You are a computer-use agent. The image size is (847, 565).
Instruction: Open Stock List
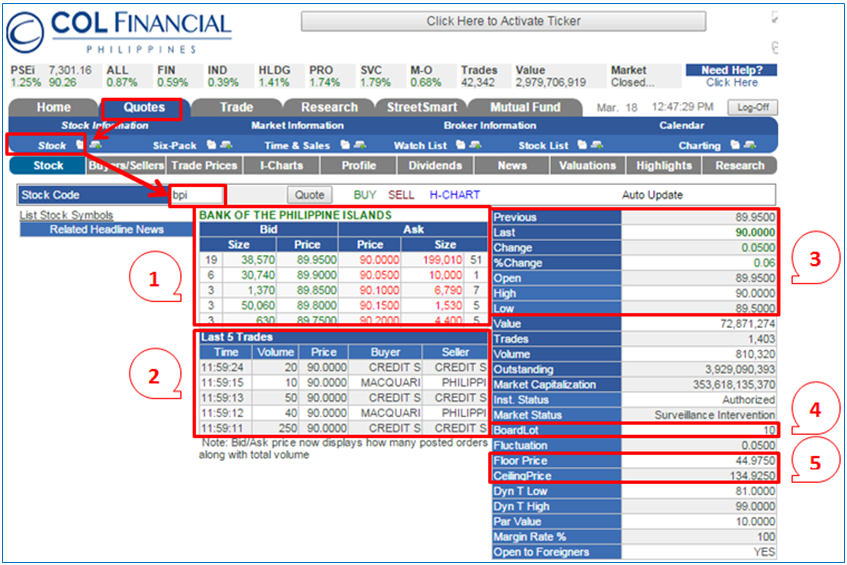click(543, 145)
